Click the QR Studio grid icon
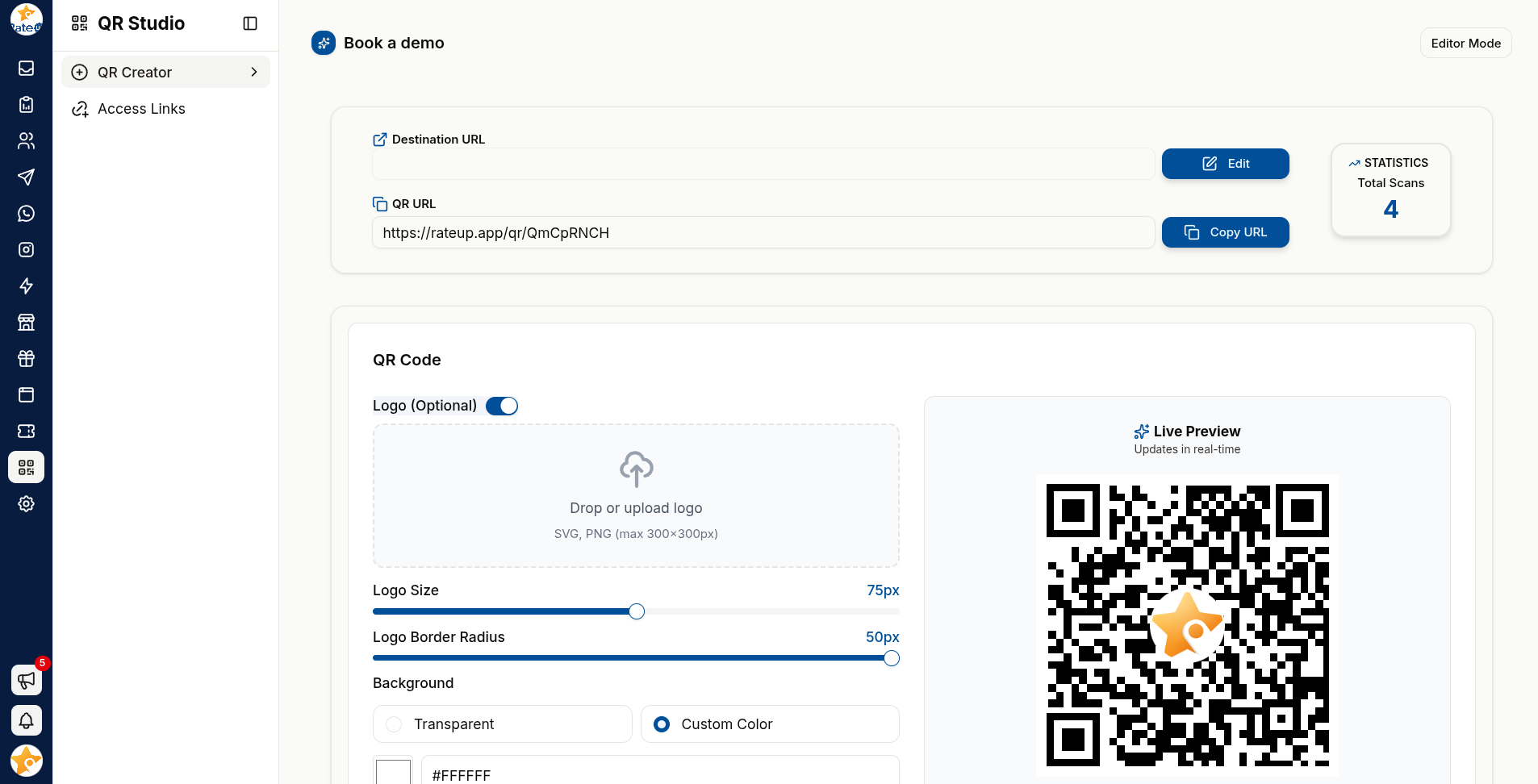Viewport: 1538px width, 784px height. [79, 23]
